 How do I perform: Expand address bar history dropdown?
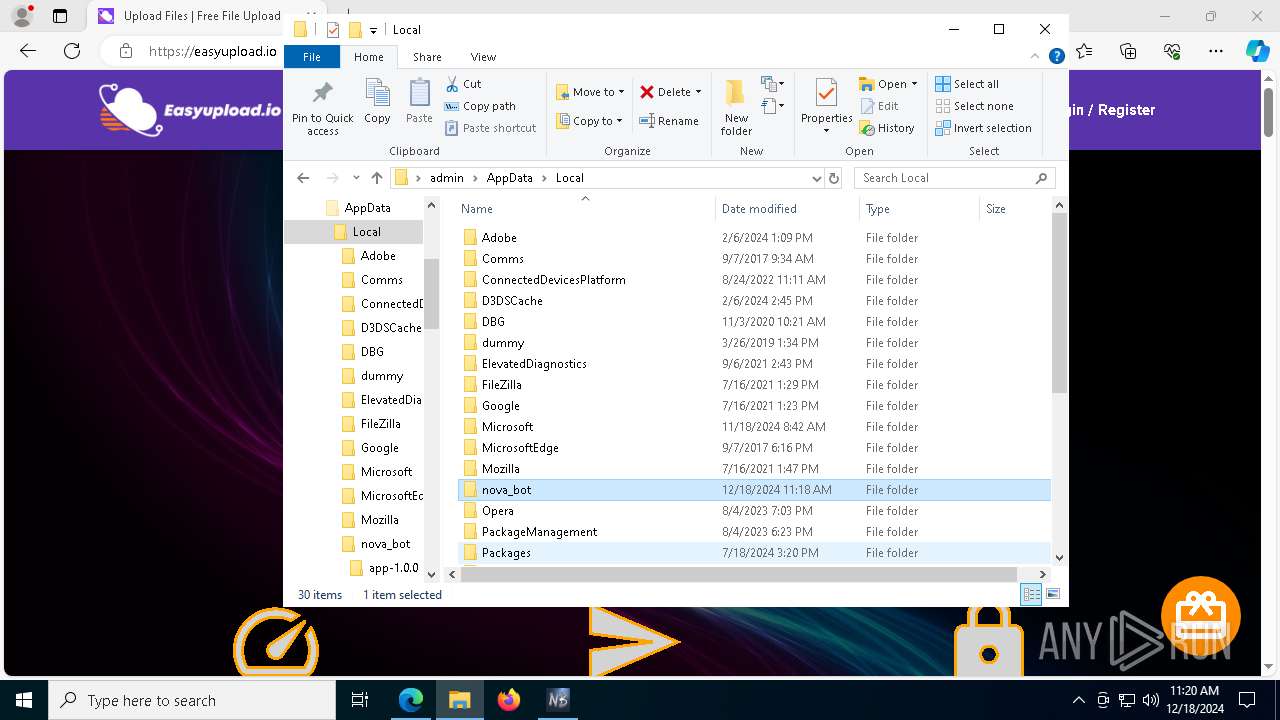point(817,178)
